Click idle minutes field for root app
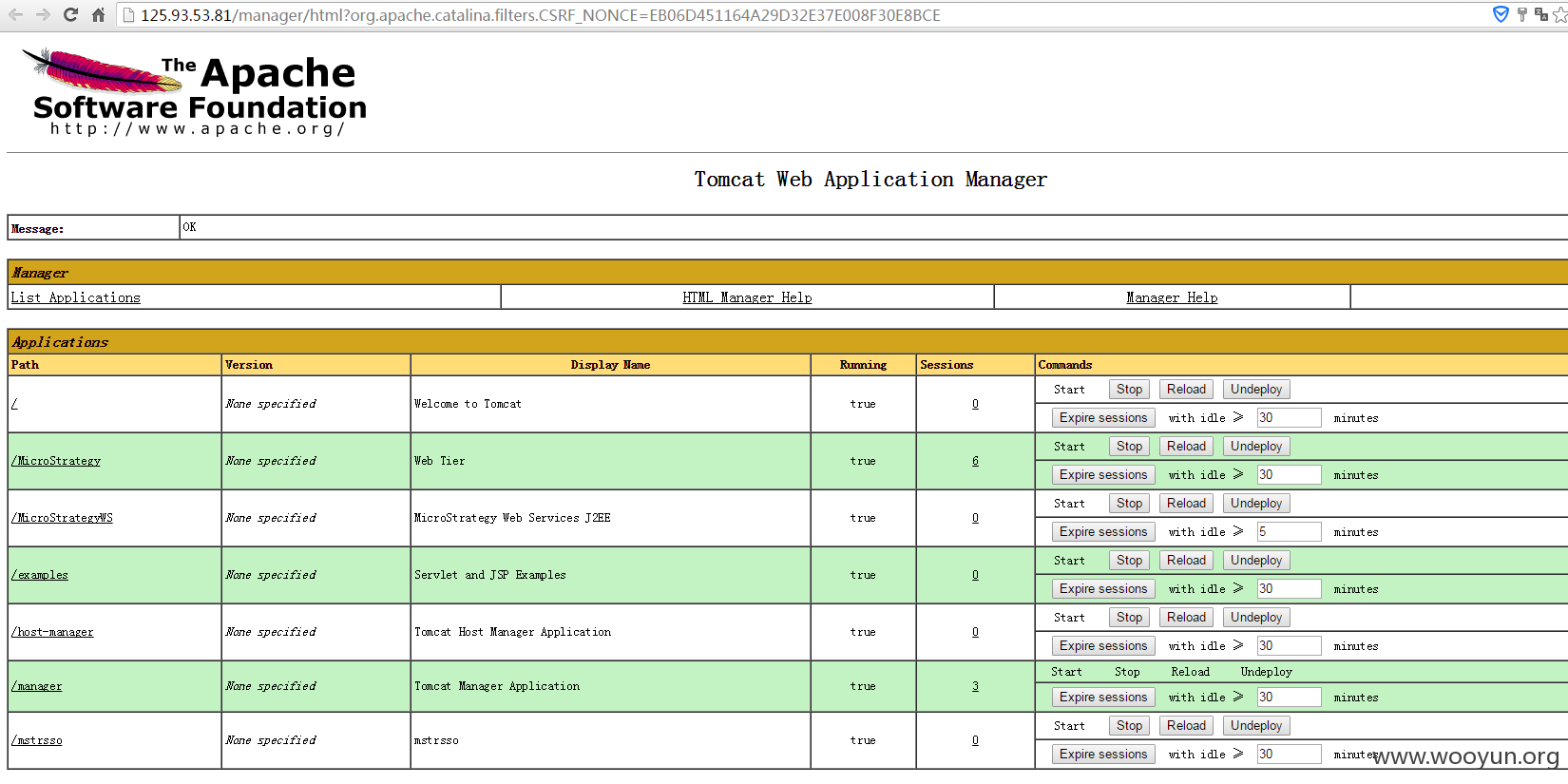 tap(1289, 418)
